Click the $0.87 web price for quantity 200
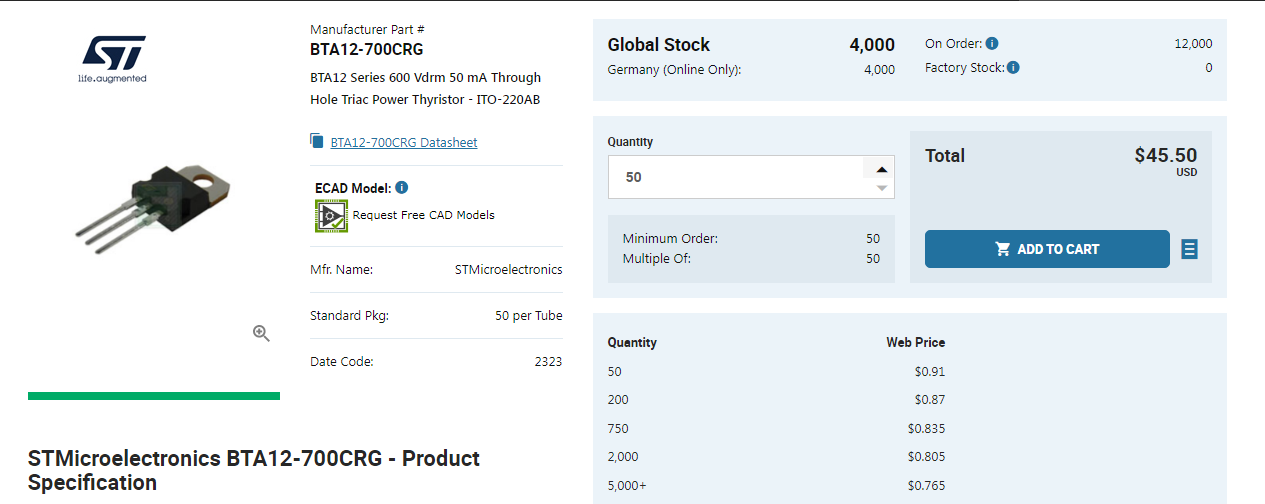 [x=930, y=400]
